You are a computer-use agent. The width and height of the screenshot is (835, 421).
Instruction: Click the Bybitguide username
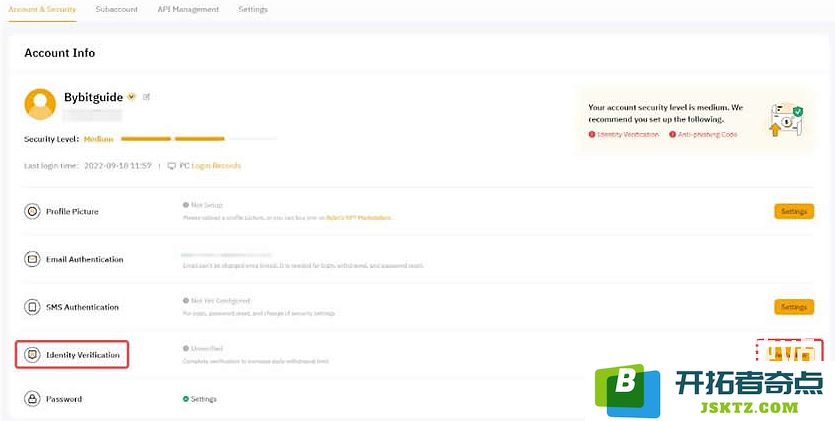click(x=93, y=97)
